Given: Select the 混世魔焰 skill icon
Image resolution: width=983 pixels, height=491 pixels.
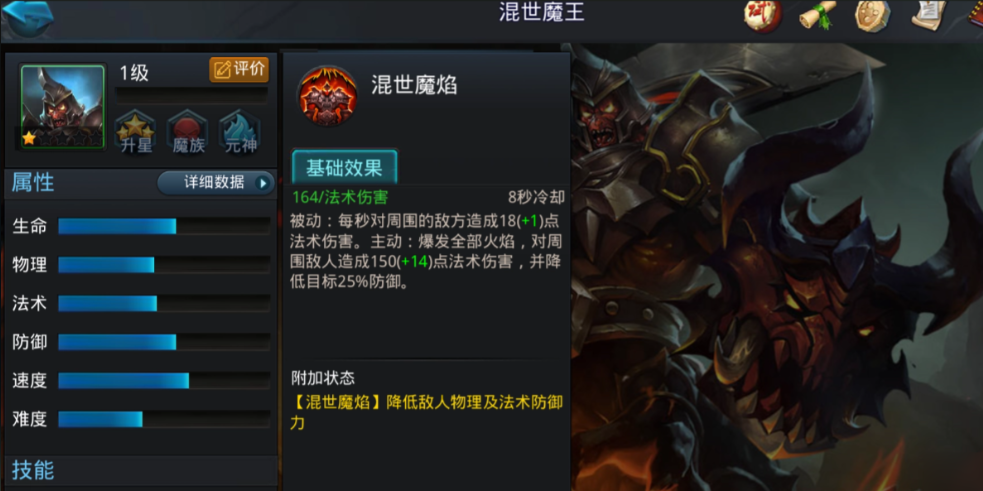Looking at the screenshot, I should click(x=328, y=95).
